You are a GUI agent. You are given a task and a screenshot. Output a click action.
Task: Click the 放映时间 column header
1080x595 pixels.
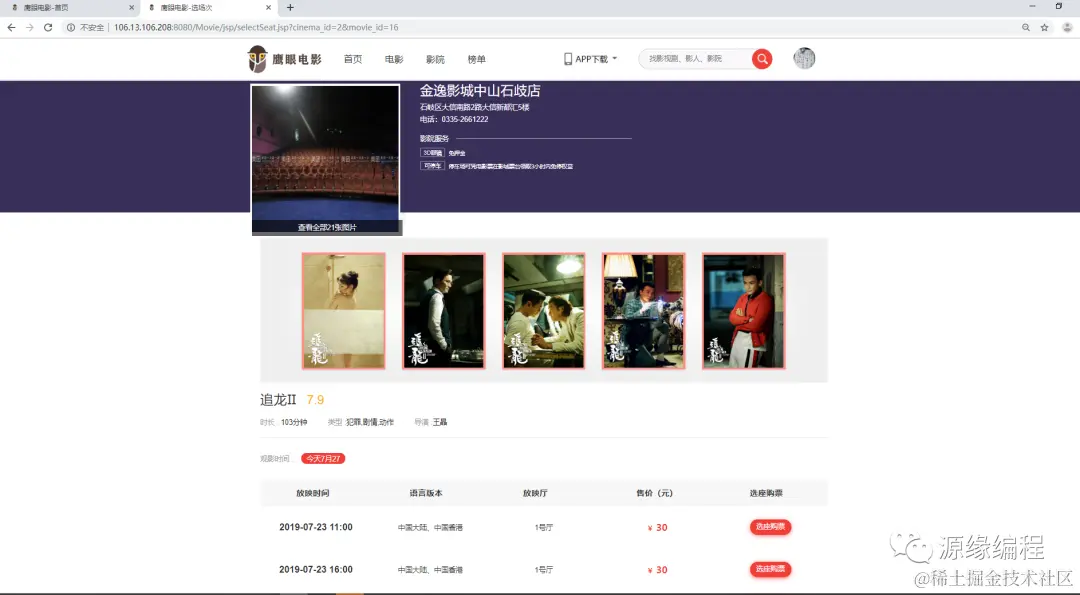click(313, 493)
